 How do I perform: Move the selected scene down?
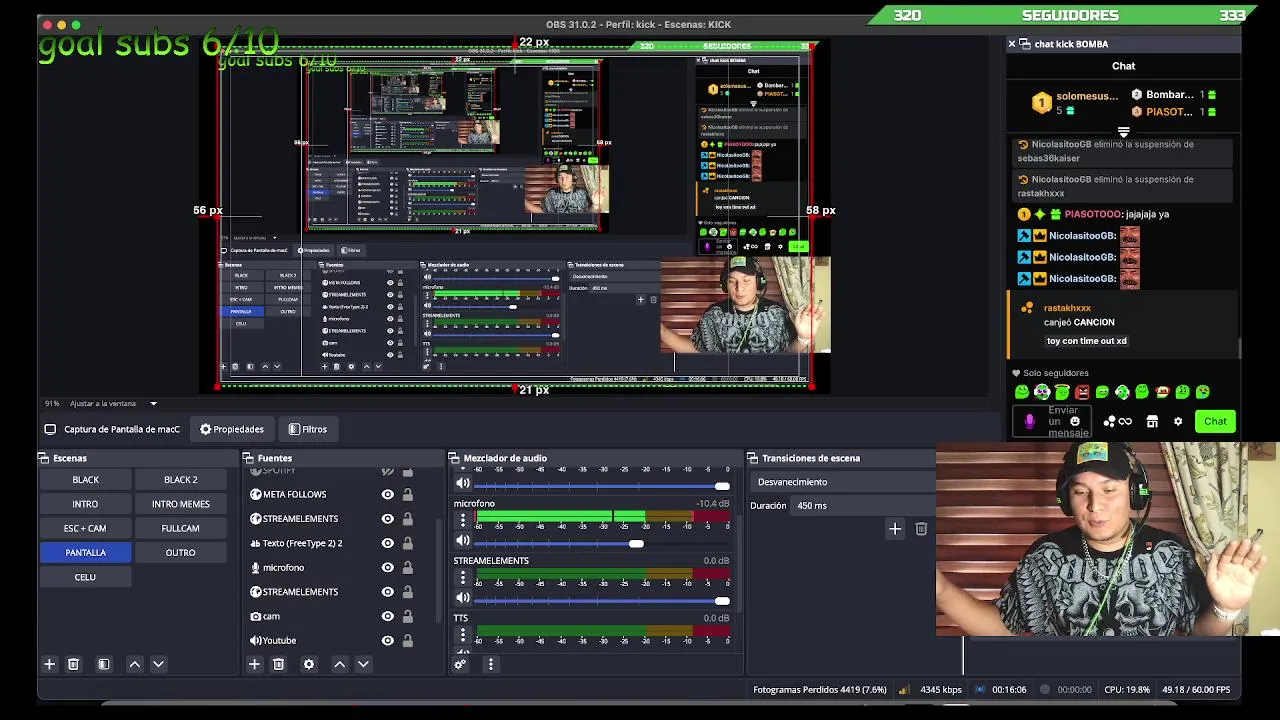point(158,664)
